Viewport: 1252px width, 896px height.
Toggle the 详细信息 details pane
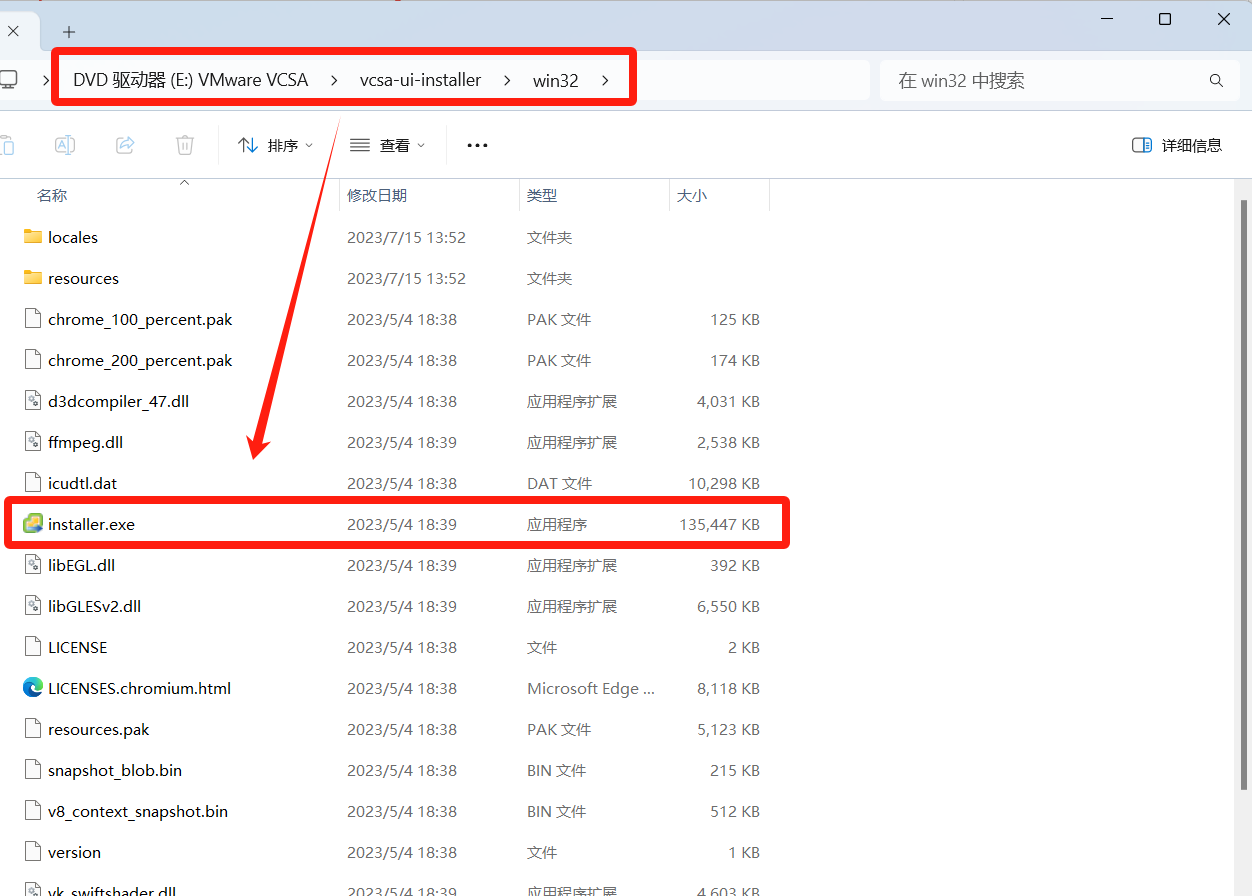pyautogui.click(x=1177, y=145)
